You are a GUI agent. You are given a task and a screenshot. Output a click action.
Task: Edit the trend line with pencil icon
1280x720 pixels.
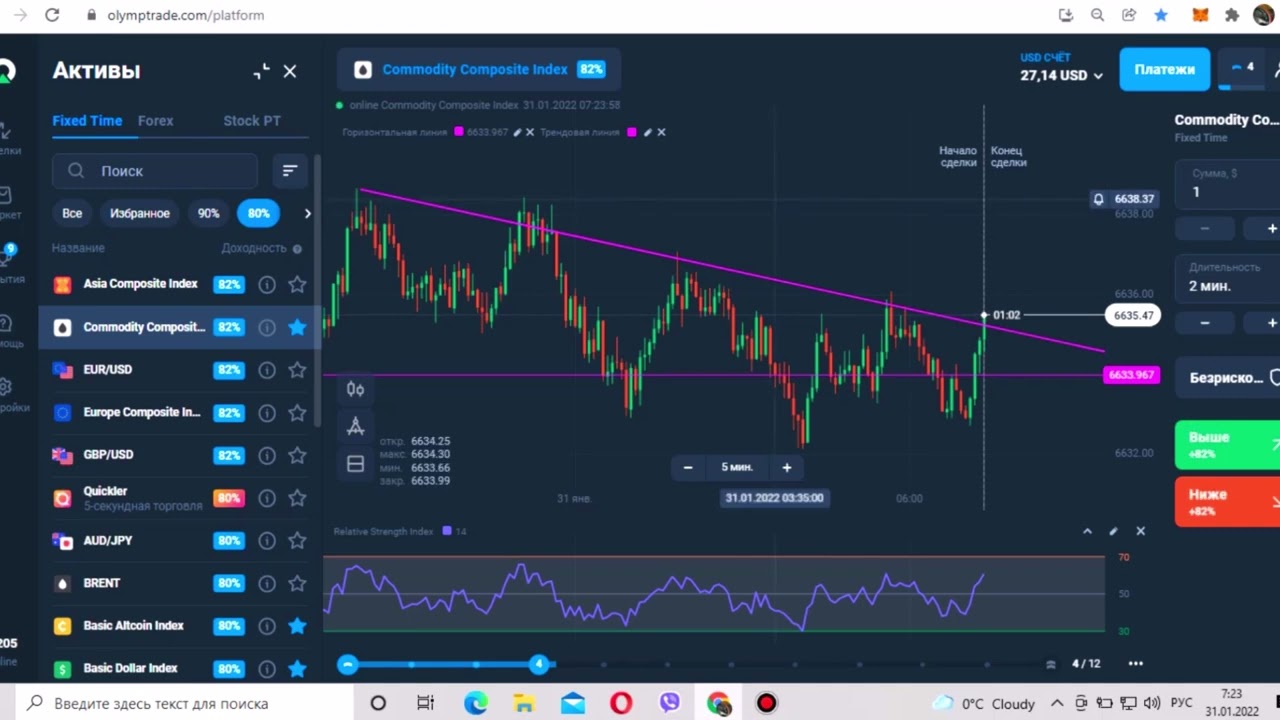coord(648,132)
